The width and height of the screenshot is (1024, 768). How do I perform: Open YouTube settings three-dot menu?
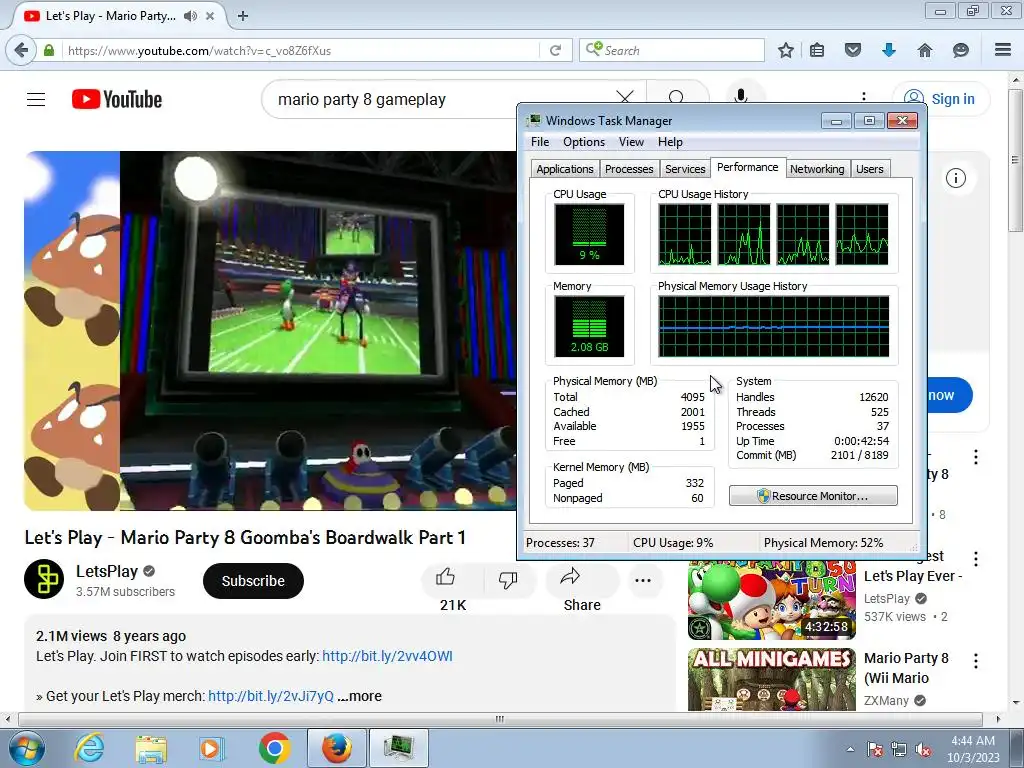[x=864, y=97]
